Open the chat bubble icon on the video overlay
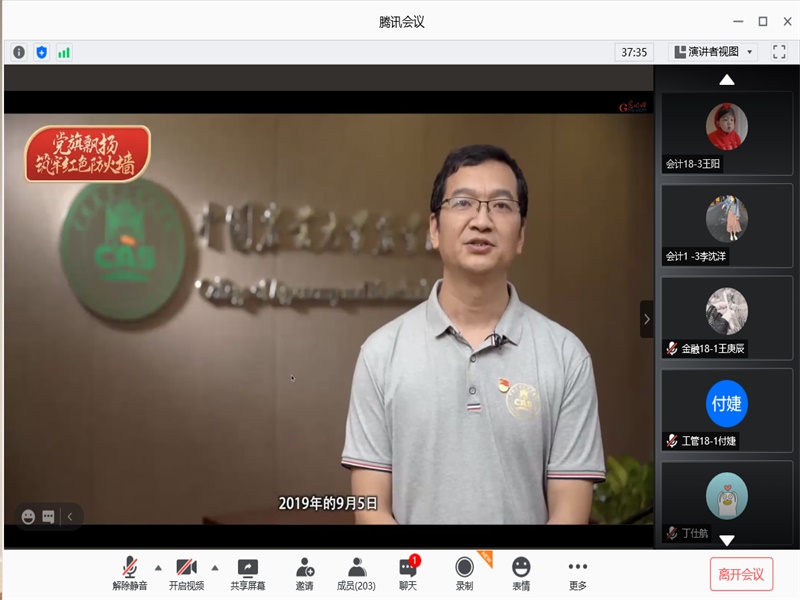Image resolution: width=800 pixels, height=600 pixels. pos(48,517)
